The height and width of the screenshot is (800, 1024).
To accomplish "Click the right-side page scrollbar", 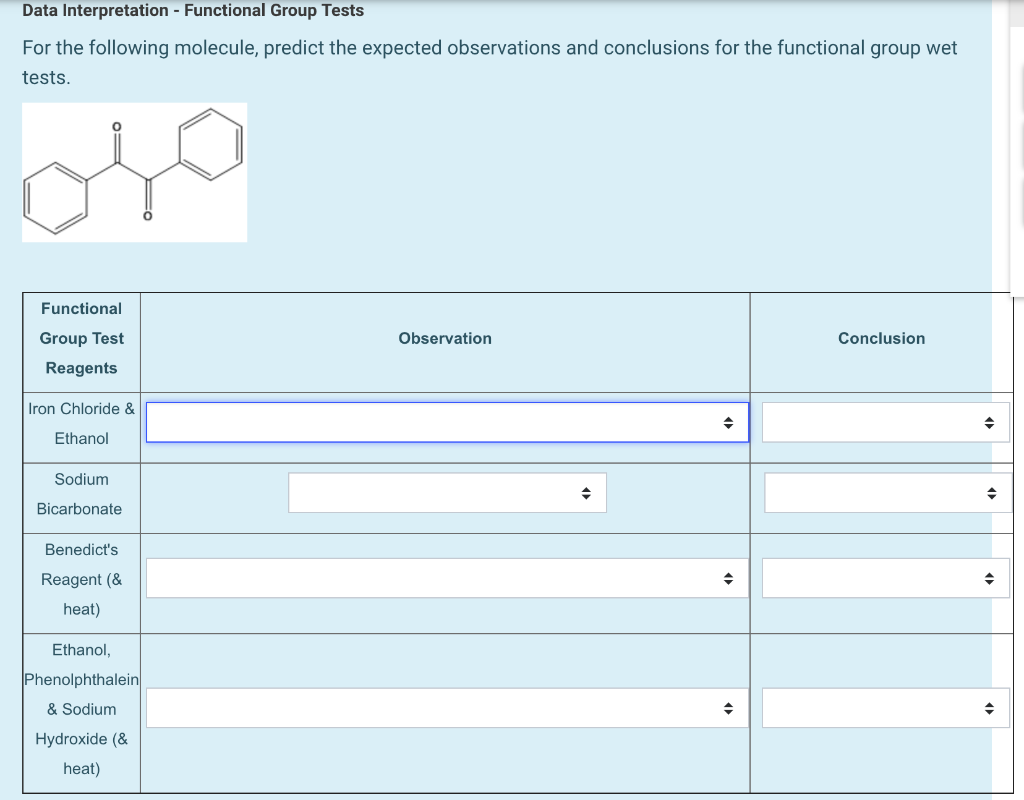I will [1017, 150].
